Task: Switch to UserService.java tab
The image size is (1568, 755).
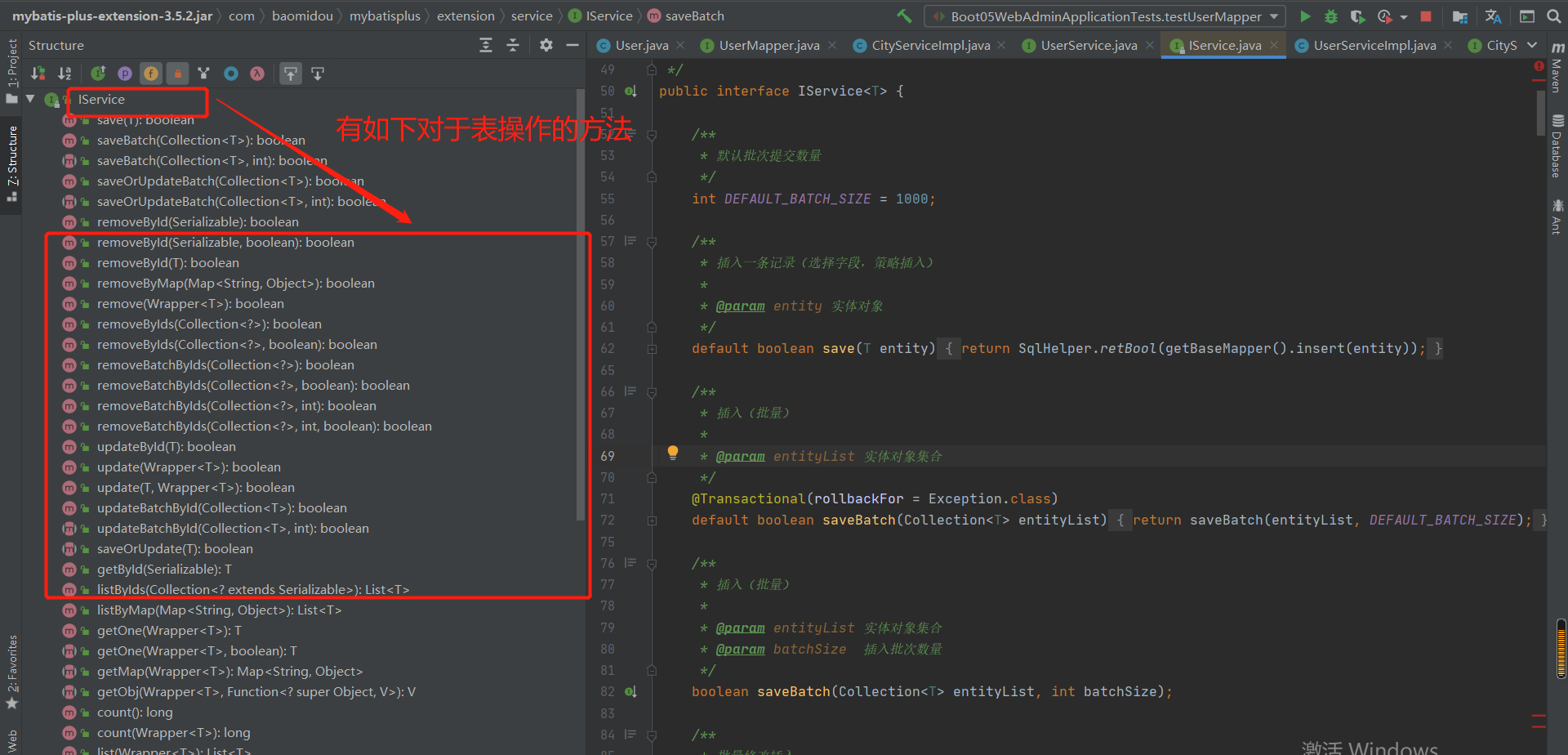Action: (x=1089, y=45)
